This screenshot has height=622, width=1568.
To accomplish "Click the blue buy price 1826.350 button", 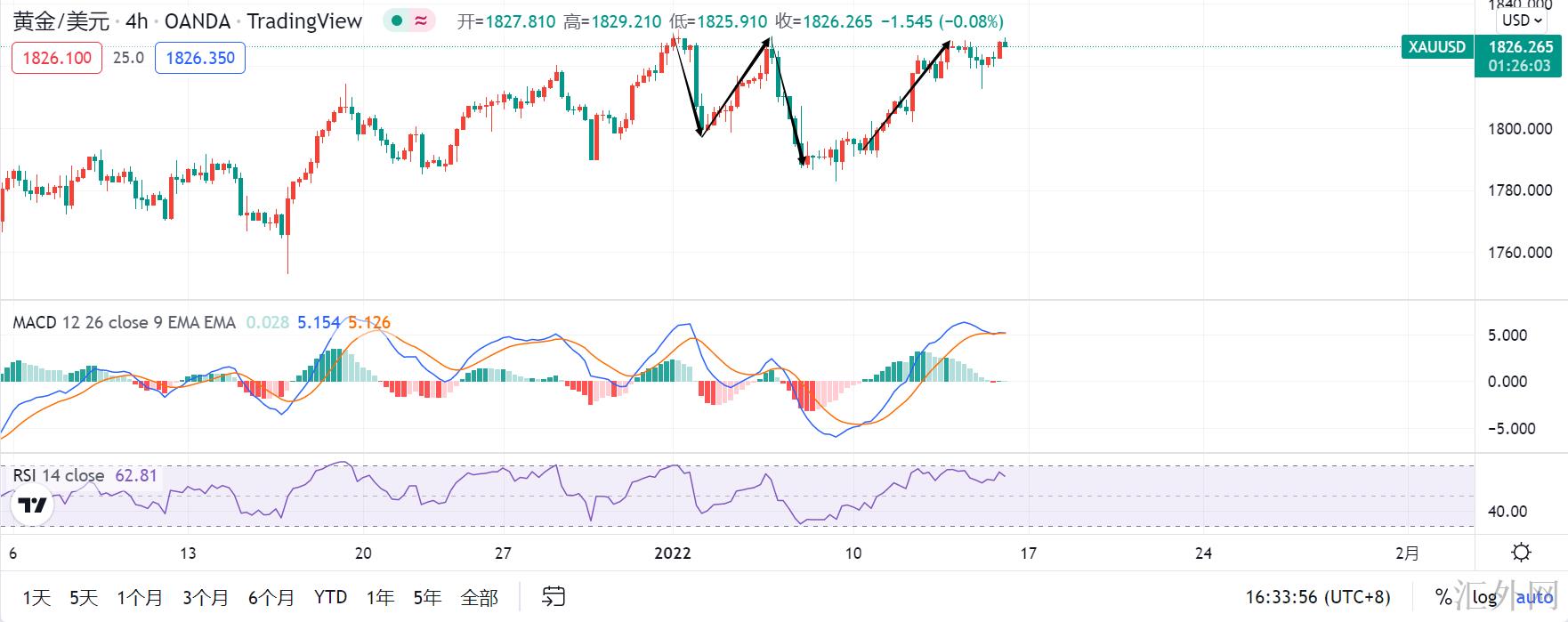I will (x=200, y=58).
